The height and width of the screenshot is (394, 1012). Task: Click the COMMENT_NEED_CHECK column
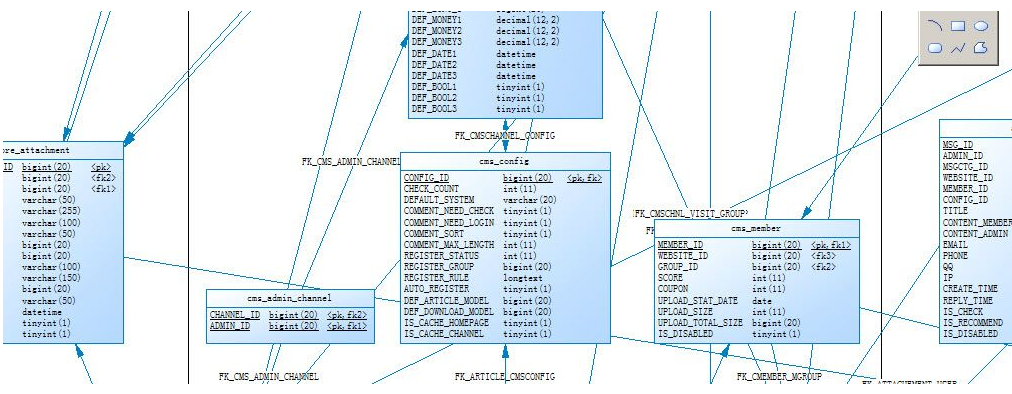click(x=449, y=211)
